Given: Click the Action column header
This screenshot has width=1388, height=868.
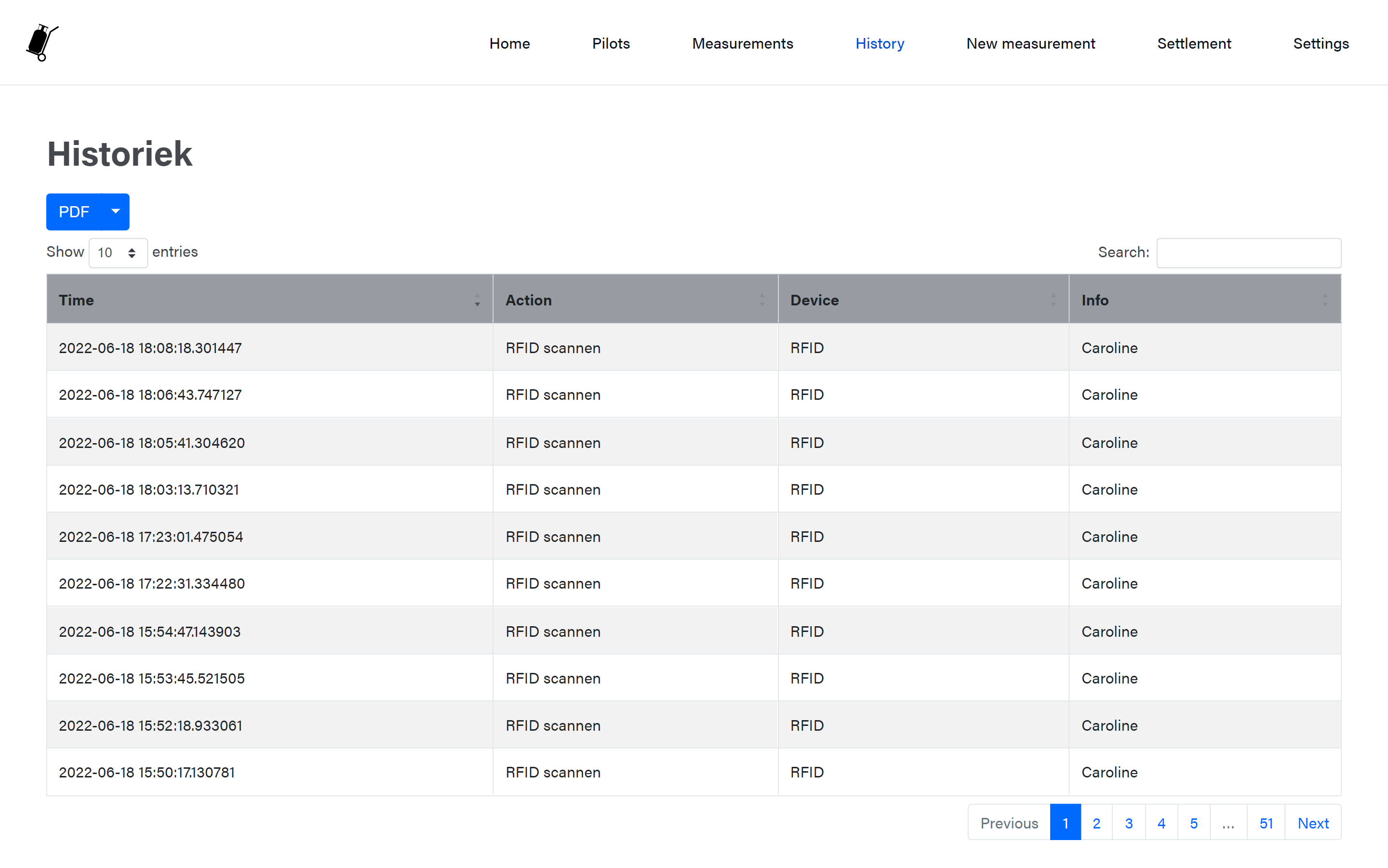Looking at the screenshot, I should click(635, 300).
